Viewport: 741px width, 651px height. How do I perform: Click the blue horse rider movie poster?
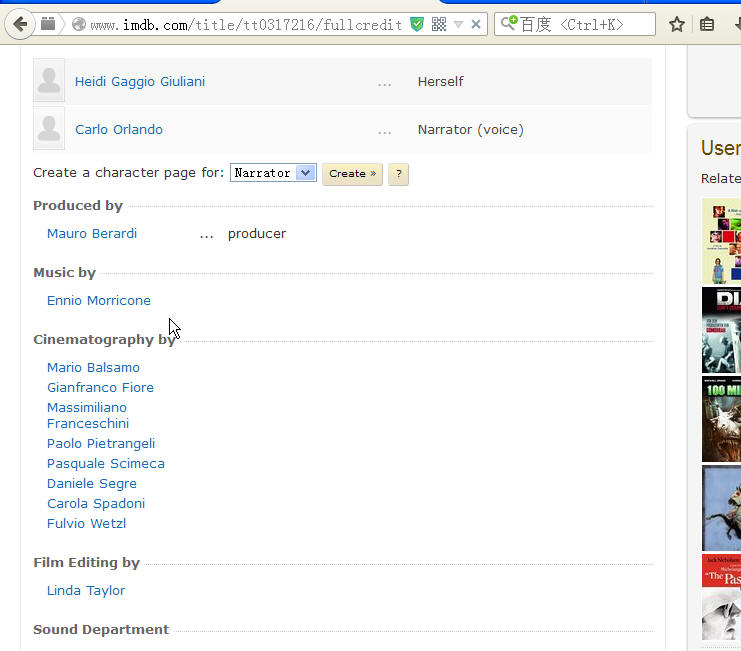tap(721, 508)
